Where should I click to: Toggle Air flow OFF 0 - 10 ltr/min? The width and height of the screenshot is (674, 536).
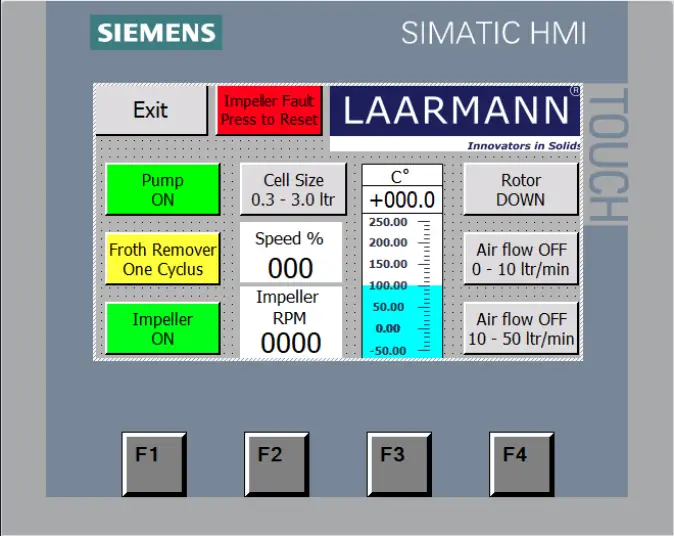tap(521, 259)
